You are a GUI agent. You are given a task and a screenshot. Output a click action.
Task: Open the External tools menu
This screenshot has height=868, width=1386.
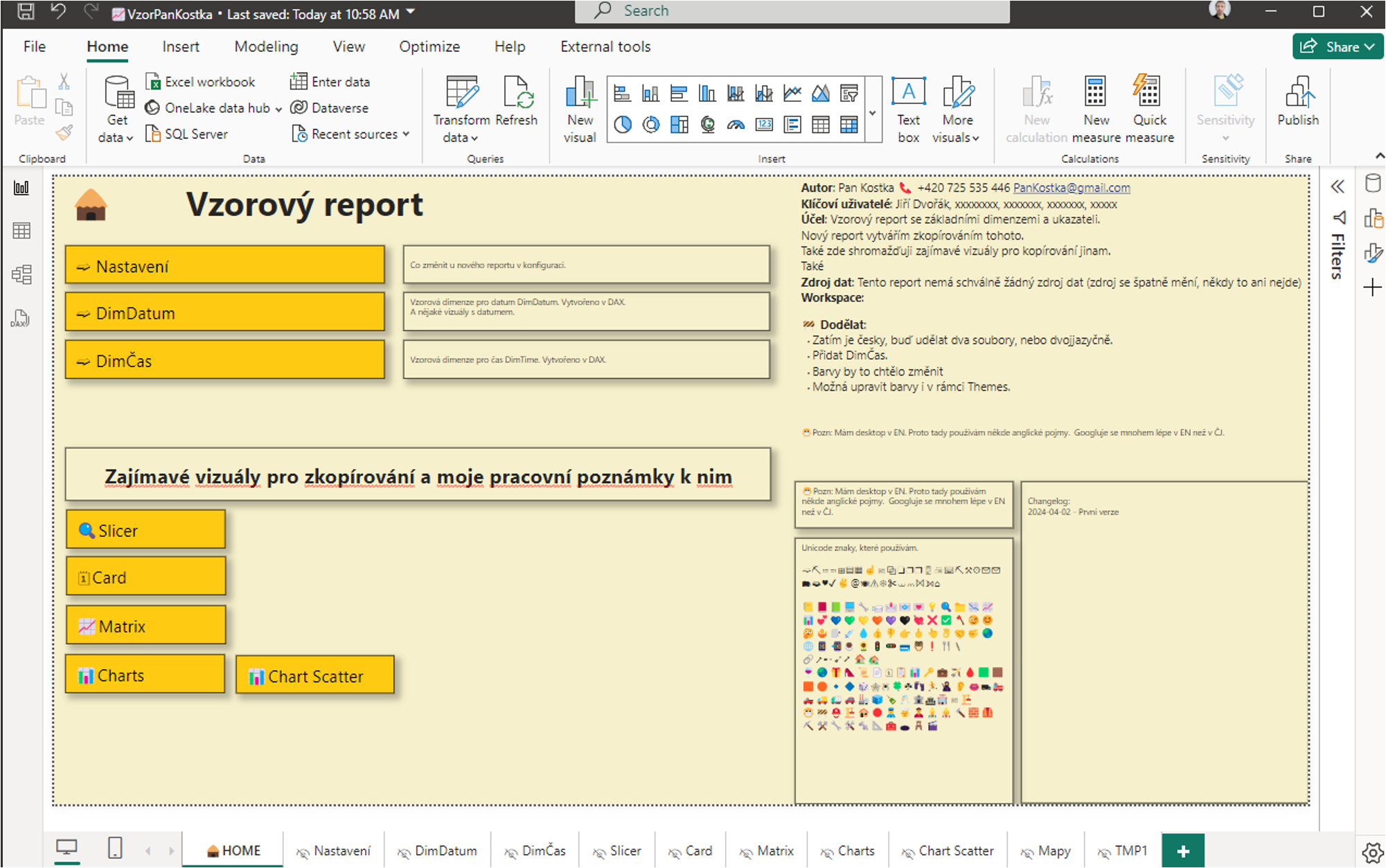pos(605,46)
